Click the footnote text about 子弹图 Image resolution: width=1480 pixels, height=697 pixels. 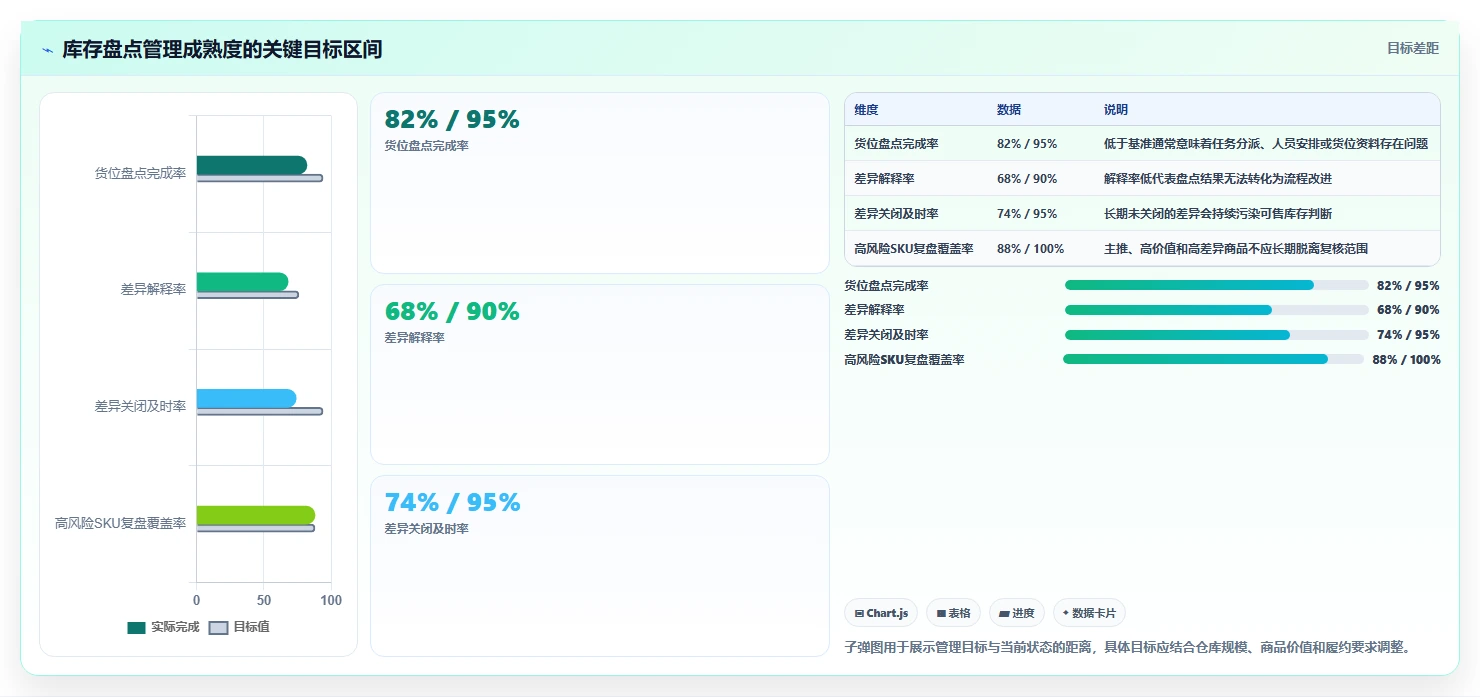click(1130, 647)
